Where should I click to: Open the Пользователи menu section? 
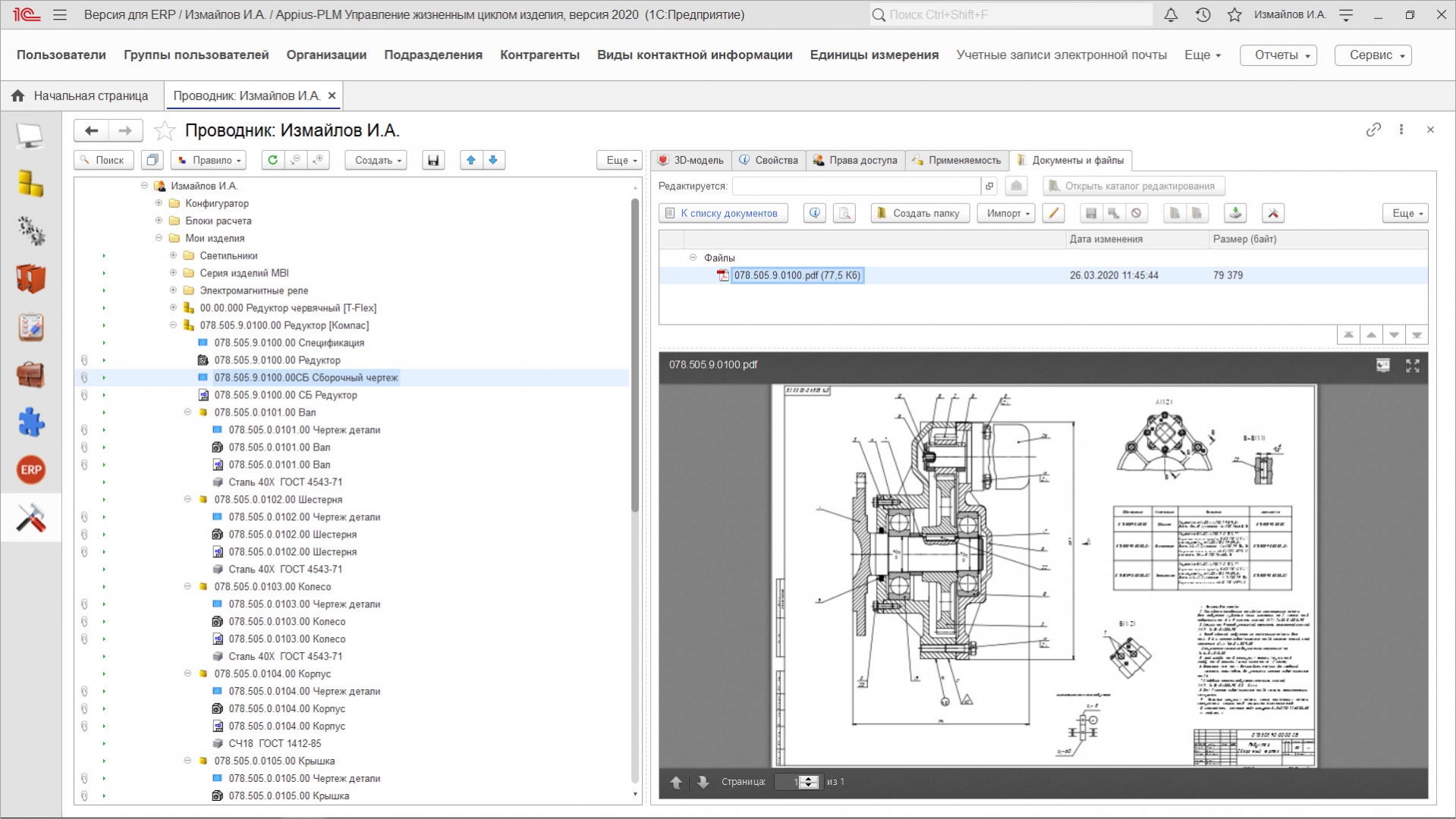pos(61,55)
